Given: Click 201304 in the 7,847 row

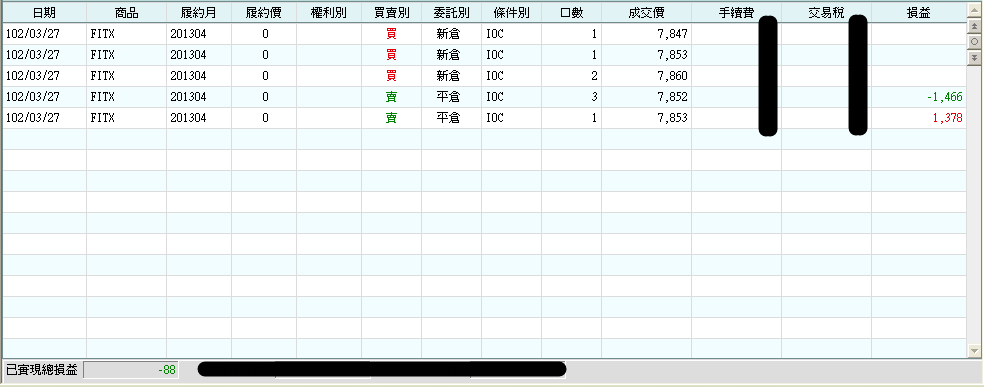Looking at the screenshot, I should tap(188, 34).
